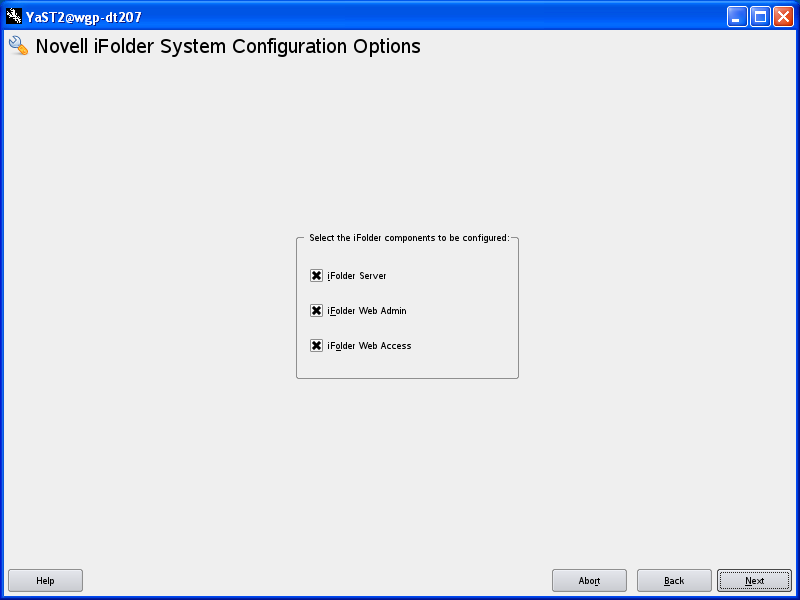Screen dimensions: 800x600
Task: Abort the iFolder configuration
Action: coord(589,581)
